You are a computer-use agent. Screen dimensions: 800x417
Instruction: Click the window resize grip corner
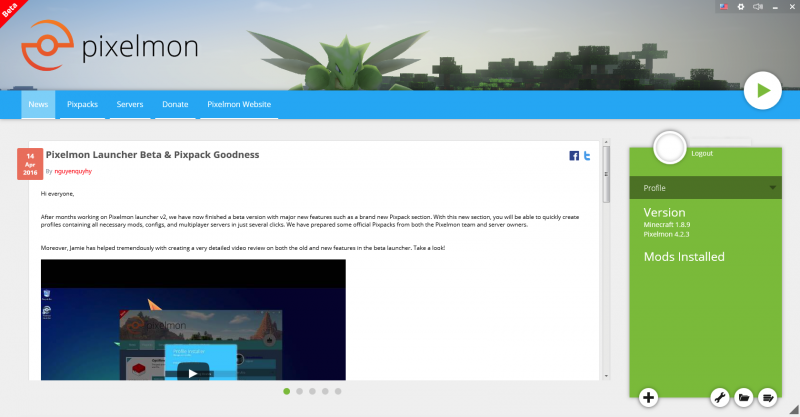tap(794, 410)
